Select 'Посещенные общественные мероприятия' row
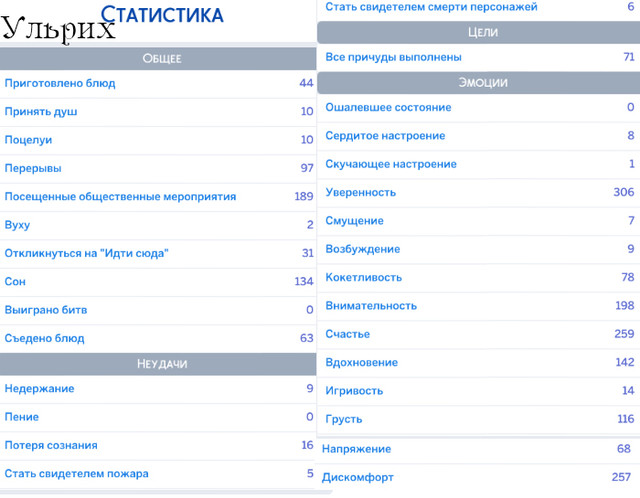 (158, 197)
